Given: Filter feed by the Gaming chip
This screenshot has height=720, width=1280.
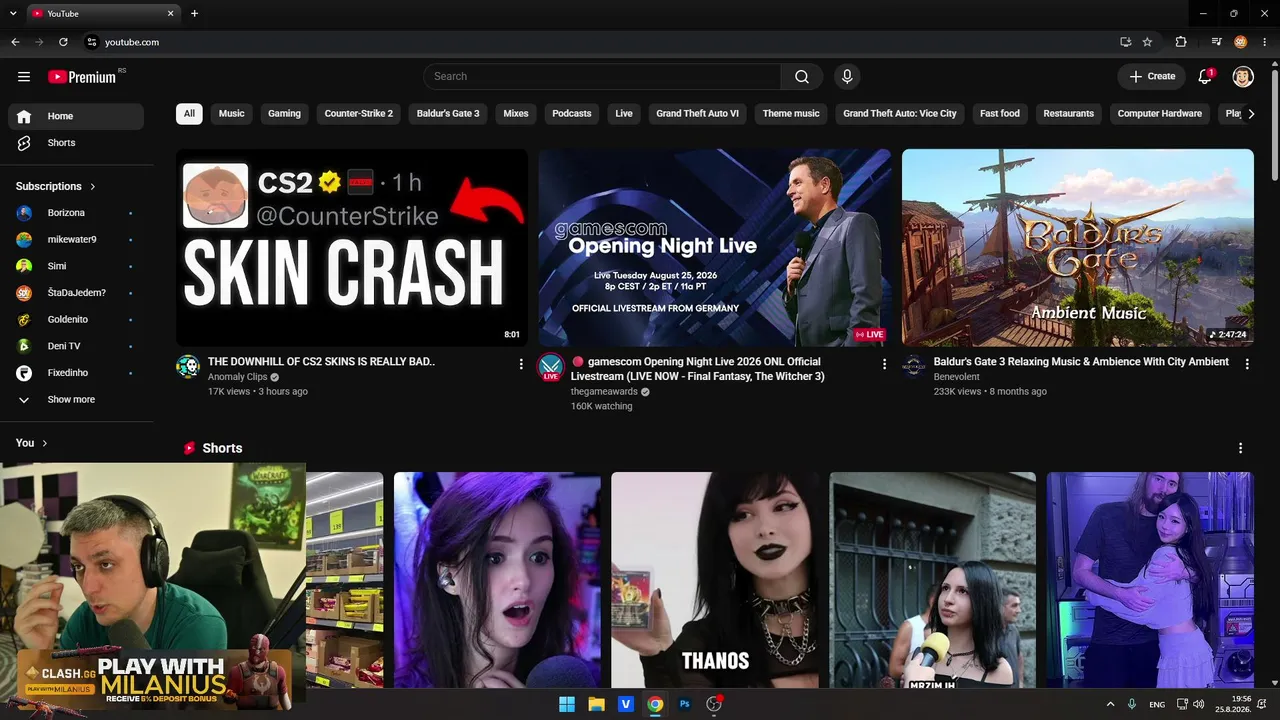Looking at the screenshot, I should coord(284,114).
